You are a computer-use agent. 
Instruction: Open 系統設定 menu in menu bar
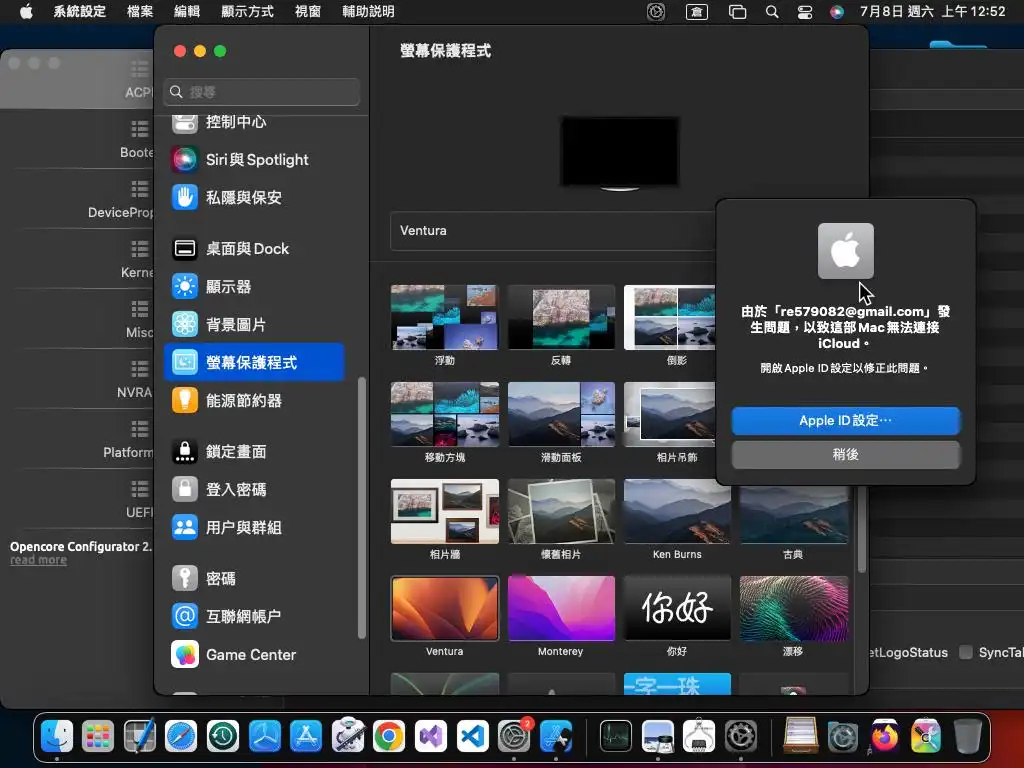pyautogui.click(x=79, y=11)
